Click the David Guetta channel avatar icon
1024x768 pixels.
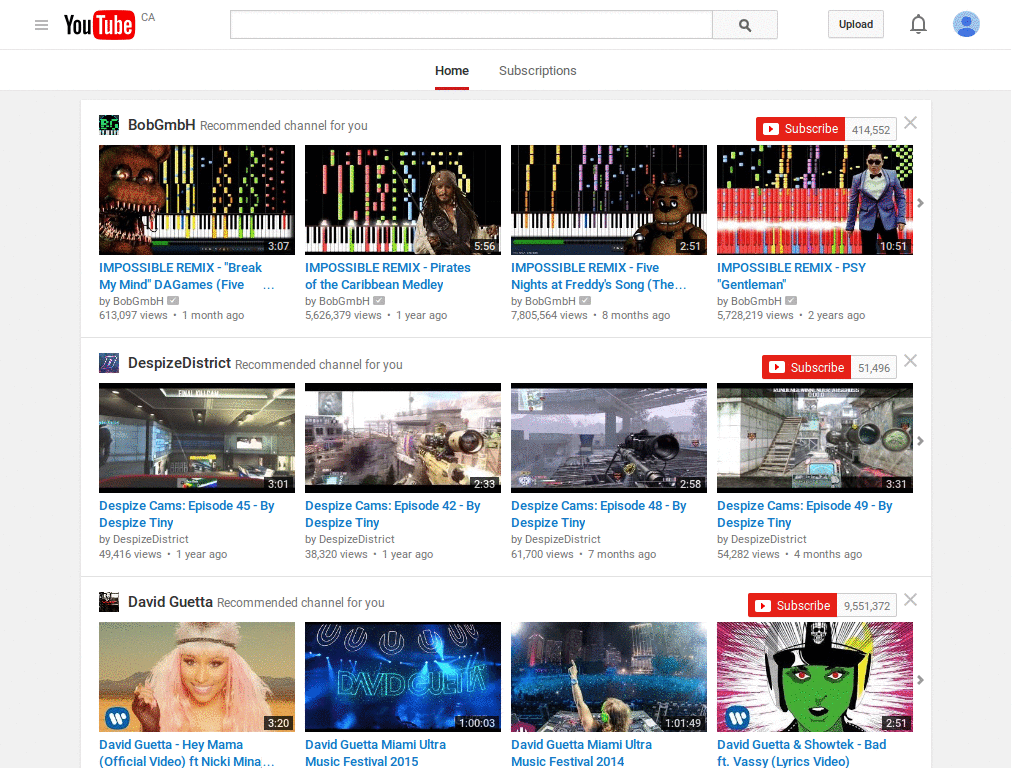(x=109, y=601)
